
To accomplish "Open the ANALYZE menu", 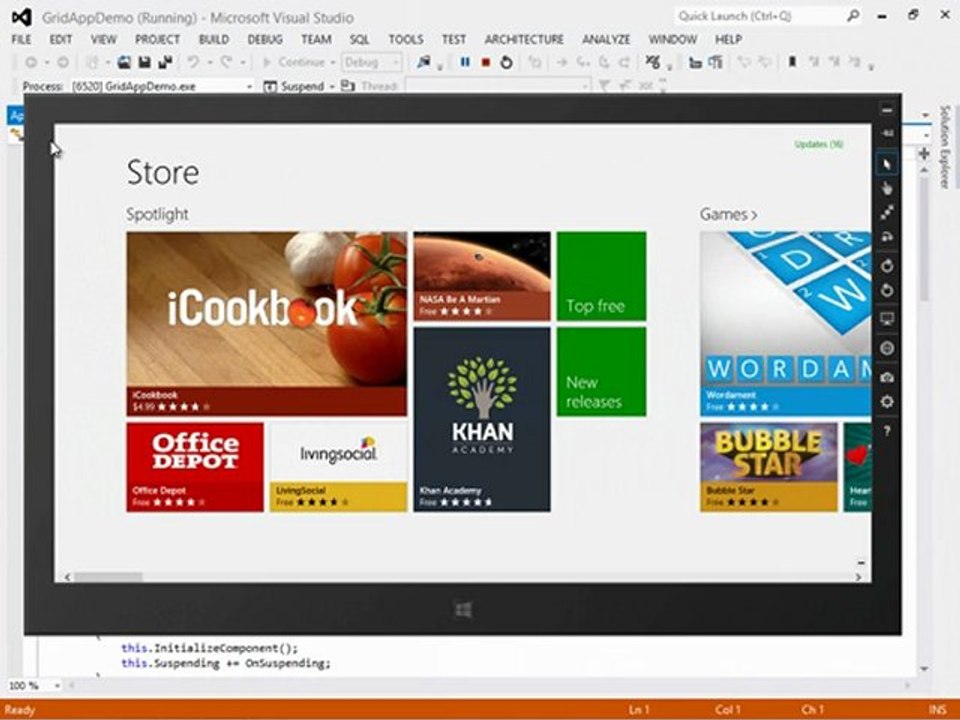I will tap(606, 39).
